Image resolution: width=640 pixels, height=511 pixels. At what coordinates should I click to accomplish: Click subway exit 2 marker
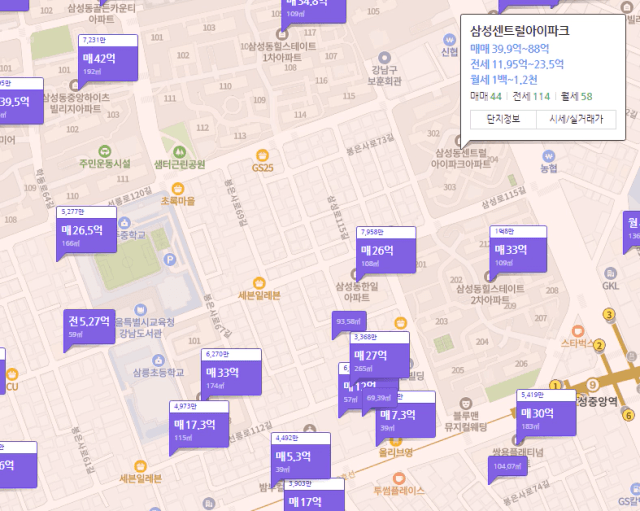point(599,346)
